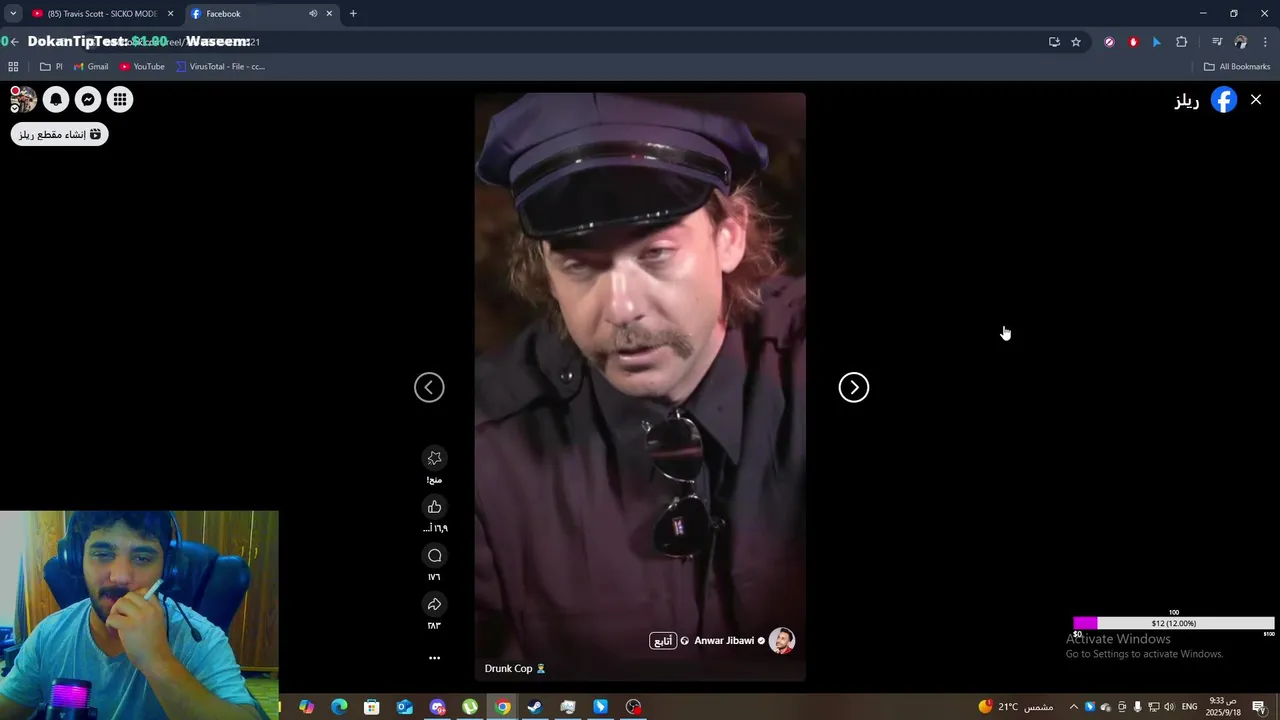This screenshot has width=1280, height=720.
Task: Open your profile avatar menu on Facebook
Action: coord(23,99)
